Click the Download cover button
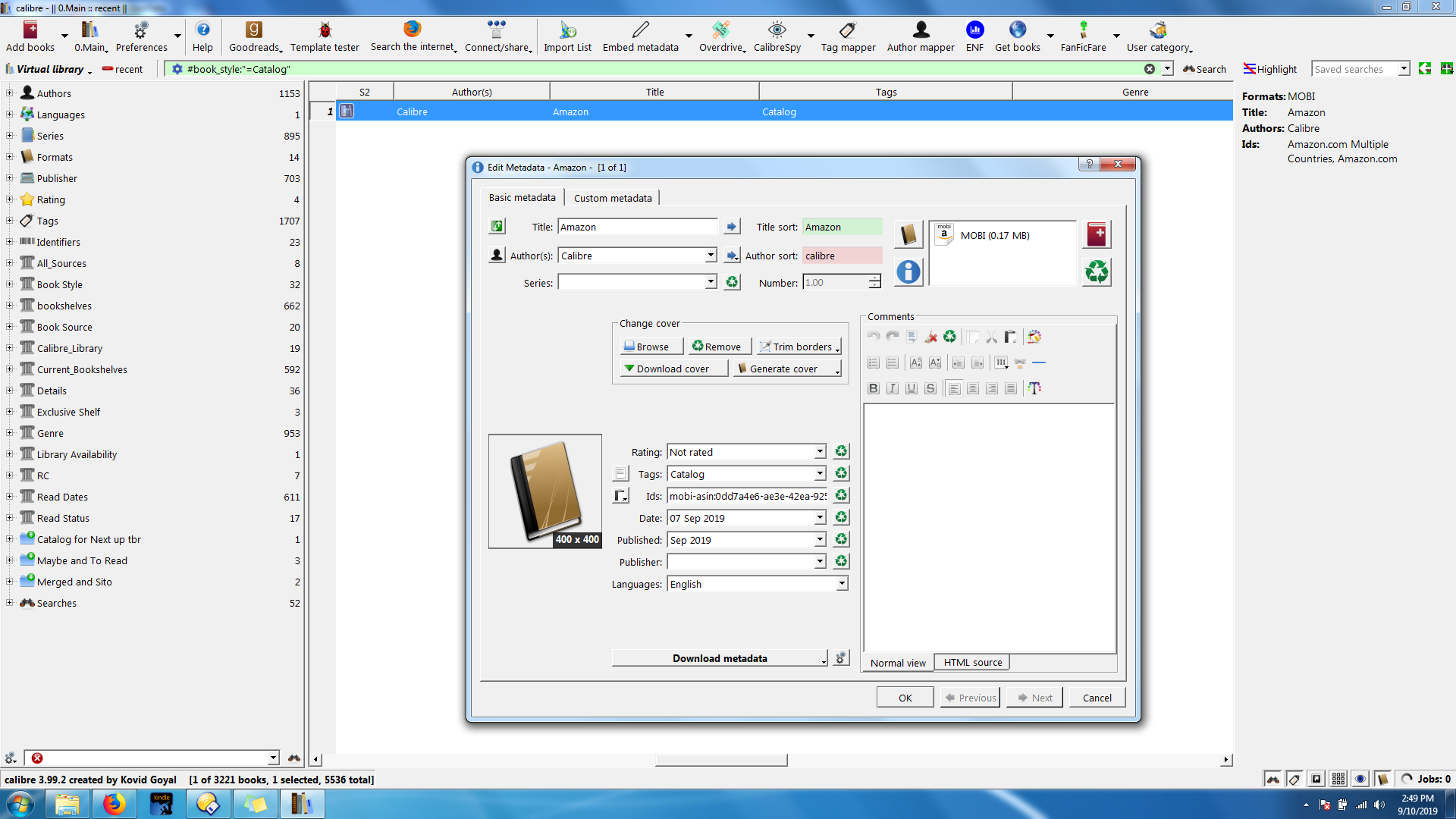This screenshot has width=1456, height=819. click(x=673, y=369)
